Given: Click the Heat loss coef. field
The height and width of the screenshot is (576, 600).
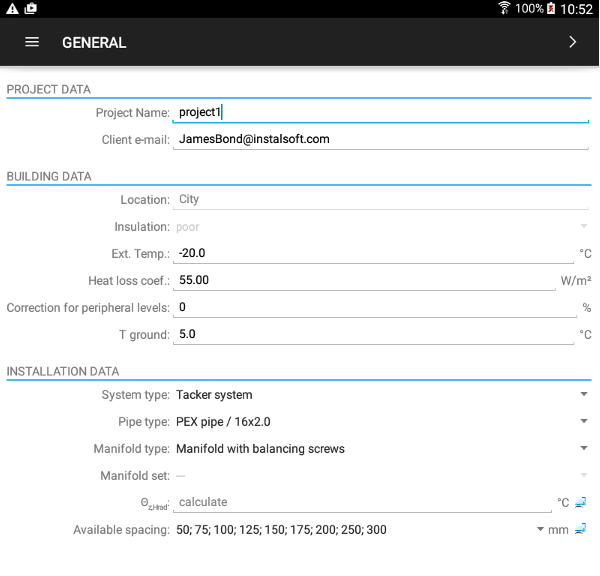Looking at the screenshot, I should pos(364,281).
